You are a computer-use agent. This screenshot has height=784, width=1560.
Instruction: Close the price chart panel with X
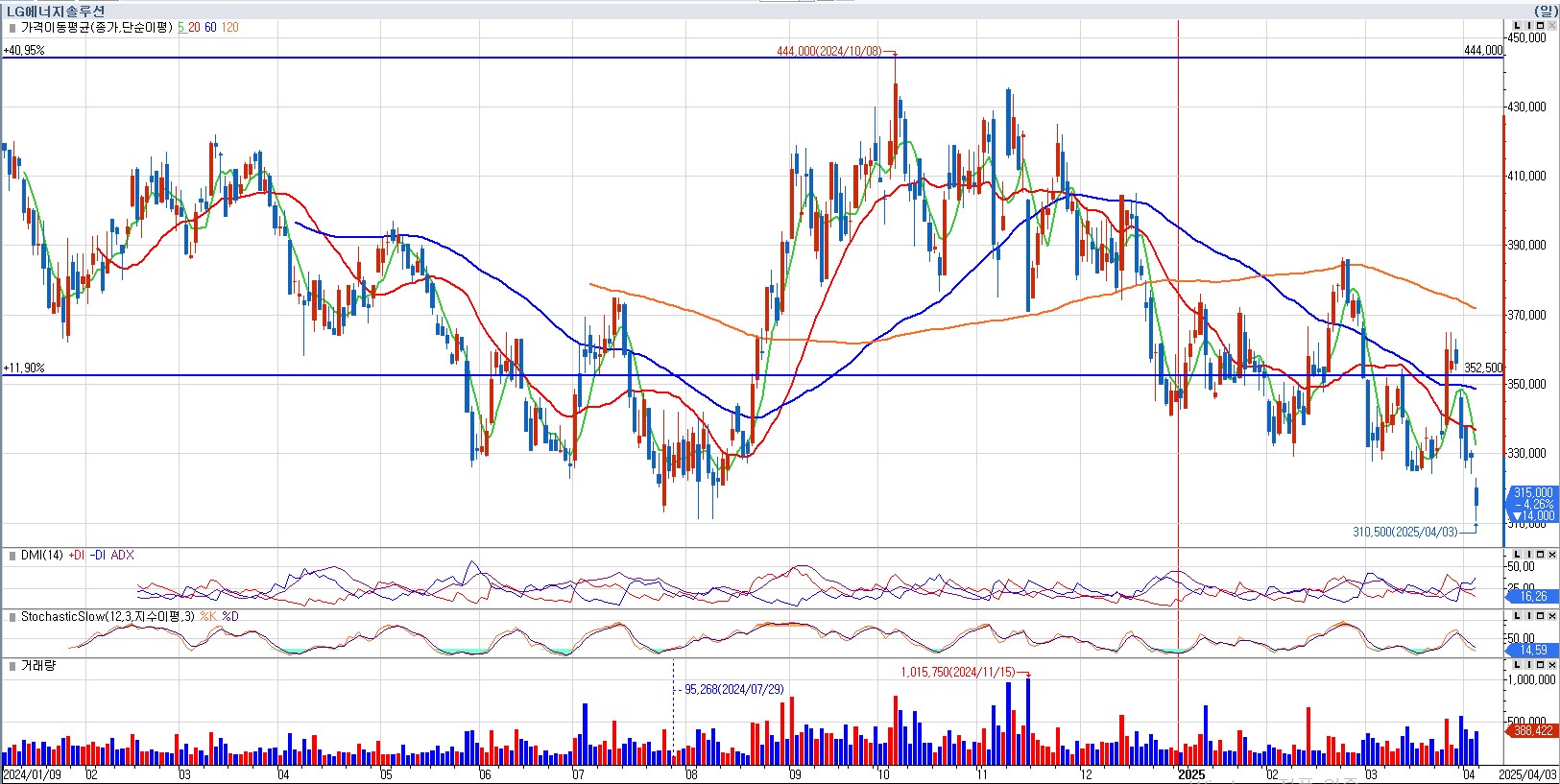click(1552, 26)
